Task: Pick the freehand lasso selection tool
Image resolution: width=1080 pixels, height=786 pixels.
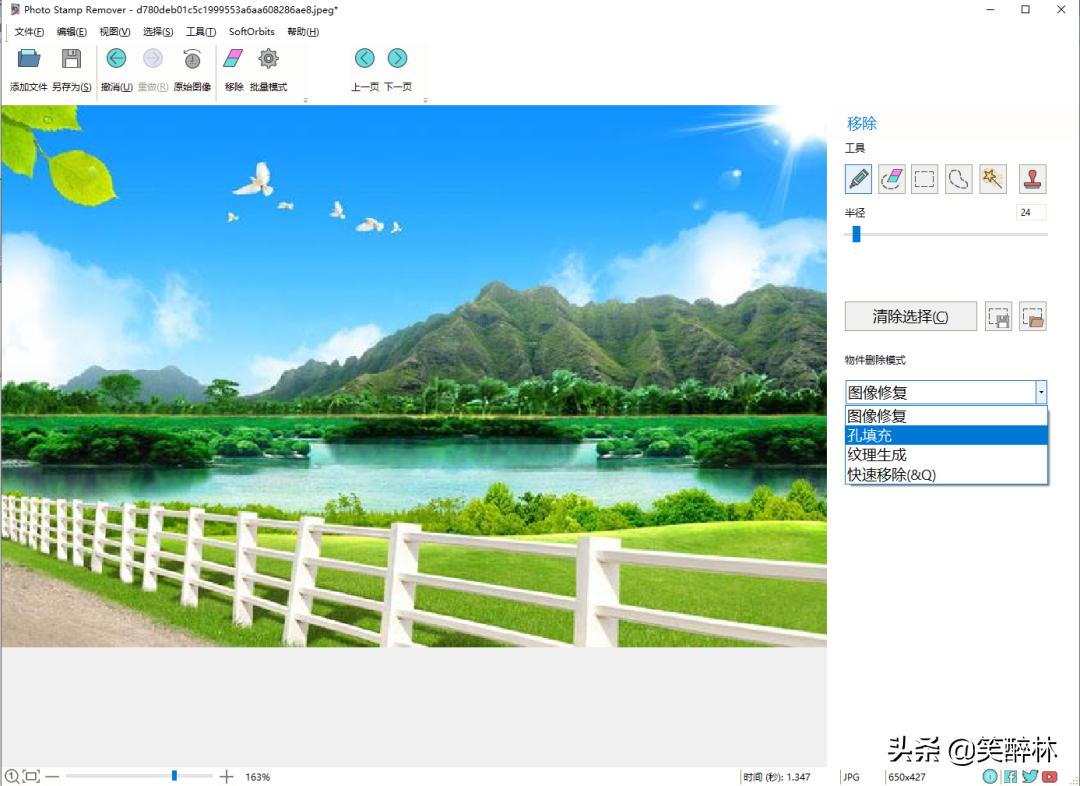Action: (x=958, y=179)
